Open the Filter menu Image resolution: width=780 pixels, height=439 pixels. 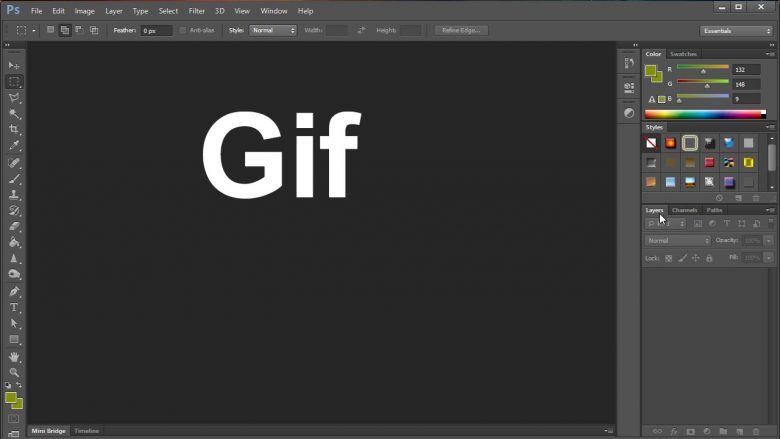click(x=197, y=11)
